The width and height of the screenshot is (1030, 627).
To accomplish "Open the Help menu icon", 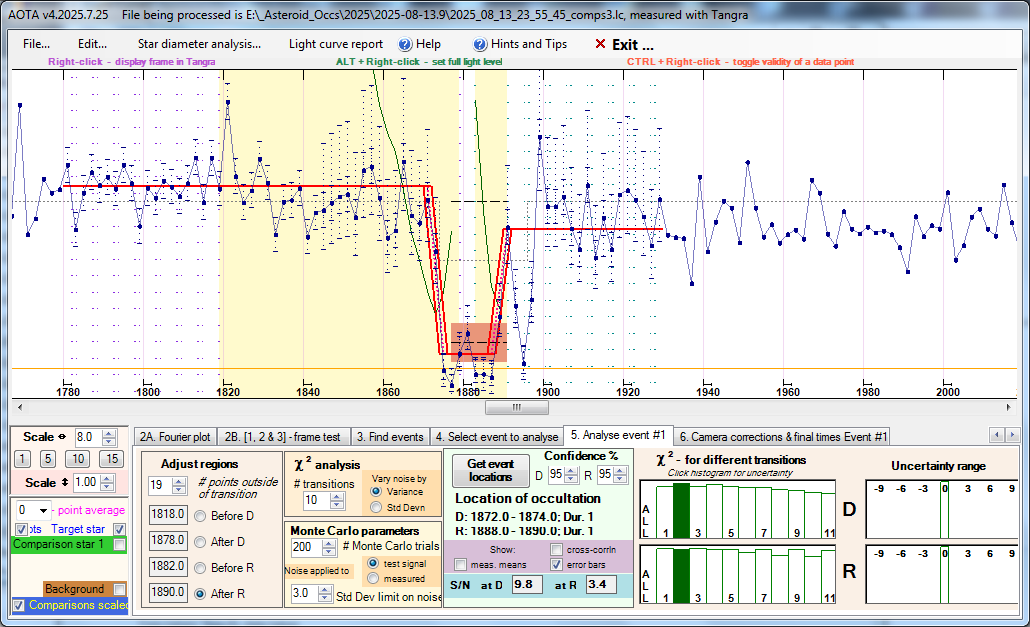I will tap(405, 44).
